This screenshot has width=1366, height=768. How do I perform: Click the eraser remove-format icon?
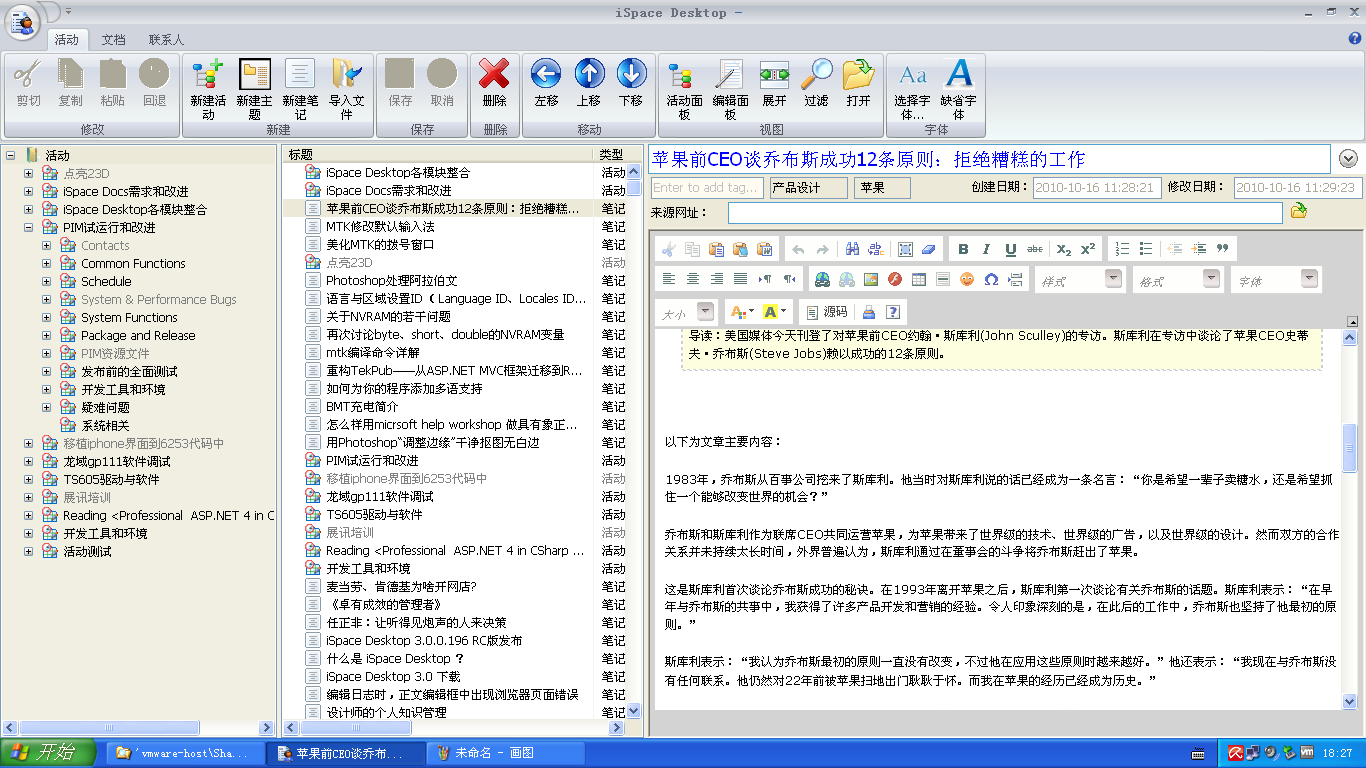point(929,249)
